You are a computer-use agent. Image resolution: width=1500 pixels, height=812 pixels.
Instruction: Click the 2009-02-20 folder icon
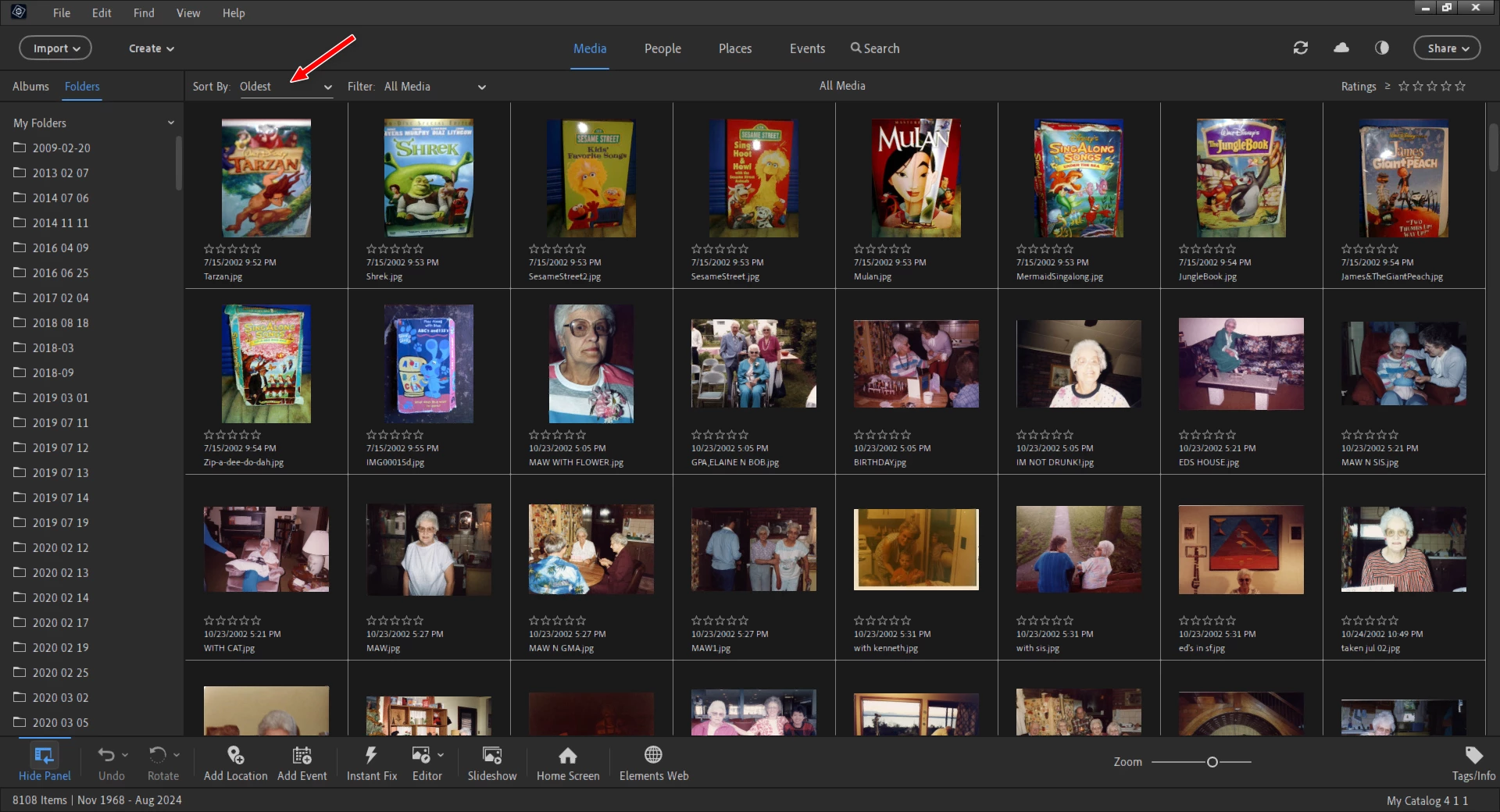coord(20,148)
